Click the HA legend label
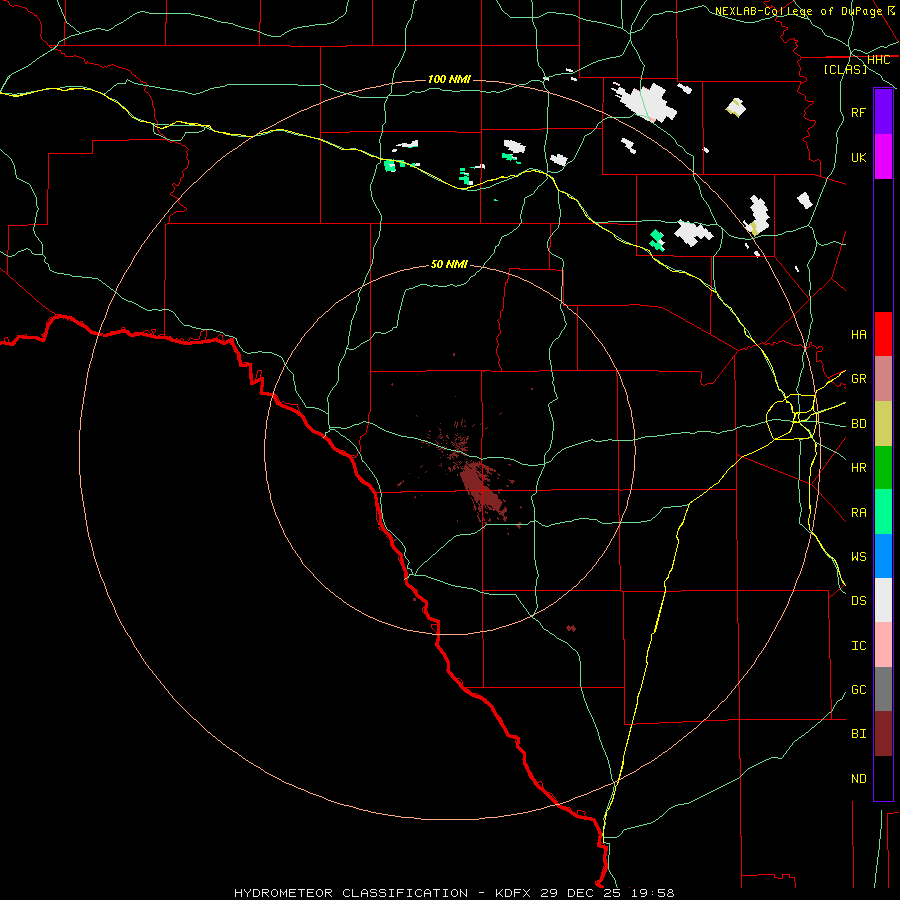900x900 pixels. 858,334
